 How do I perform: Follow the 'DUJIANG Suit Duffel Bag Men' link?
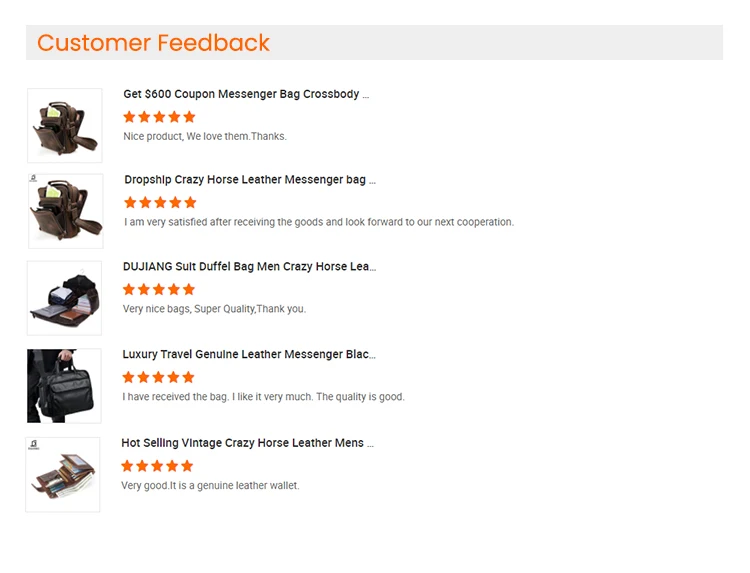coord(249,267)
